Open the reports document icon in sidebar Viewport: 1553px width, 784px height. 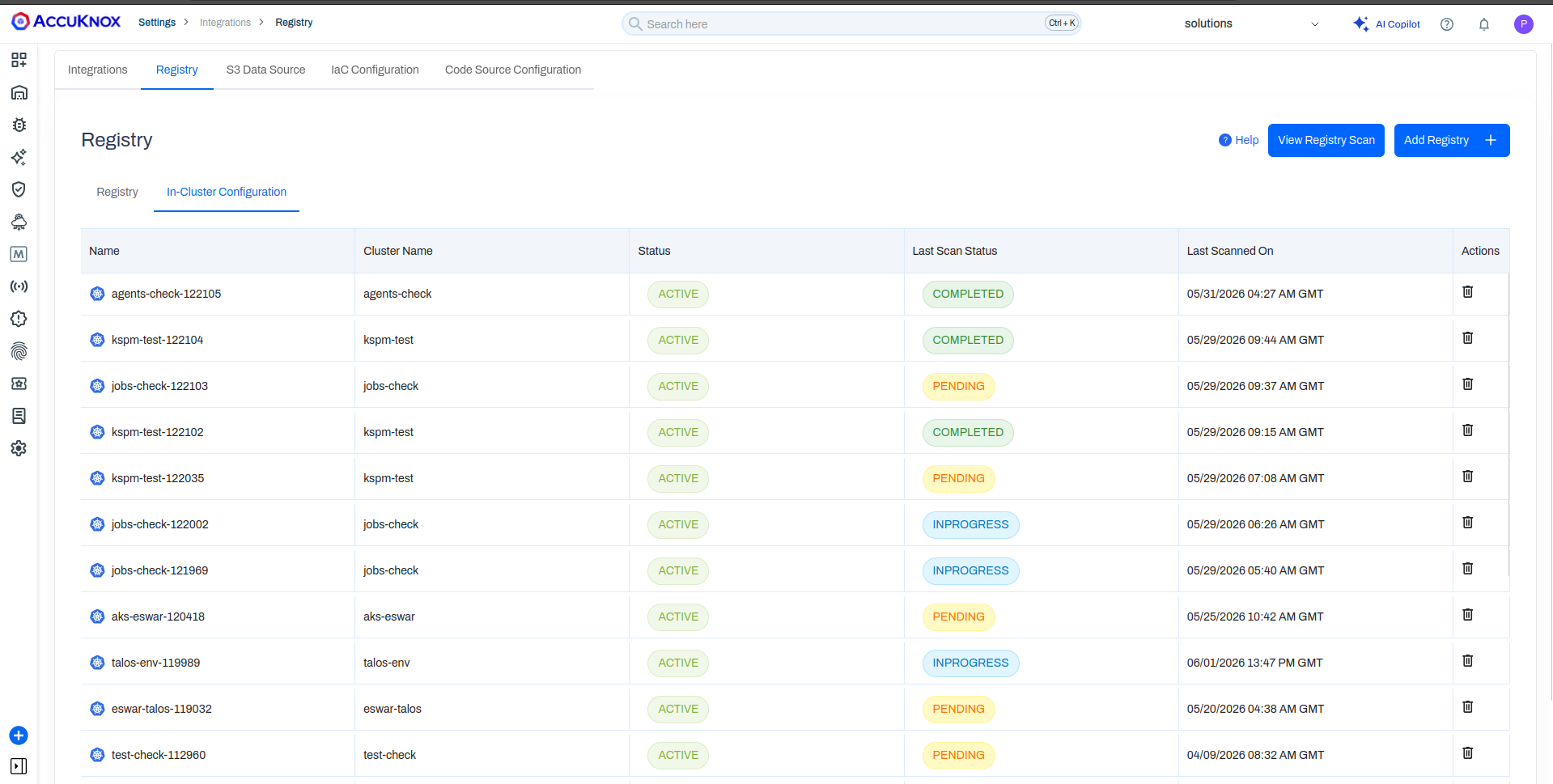(19, 416)
